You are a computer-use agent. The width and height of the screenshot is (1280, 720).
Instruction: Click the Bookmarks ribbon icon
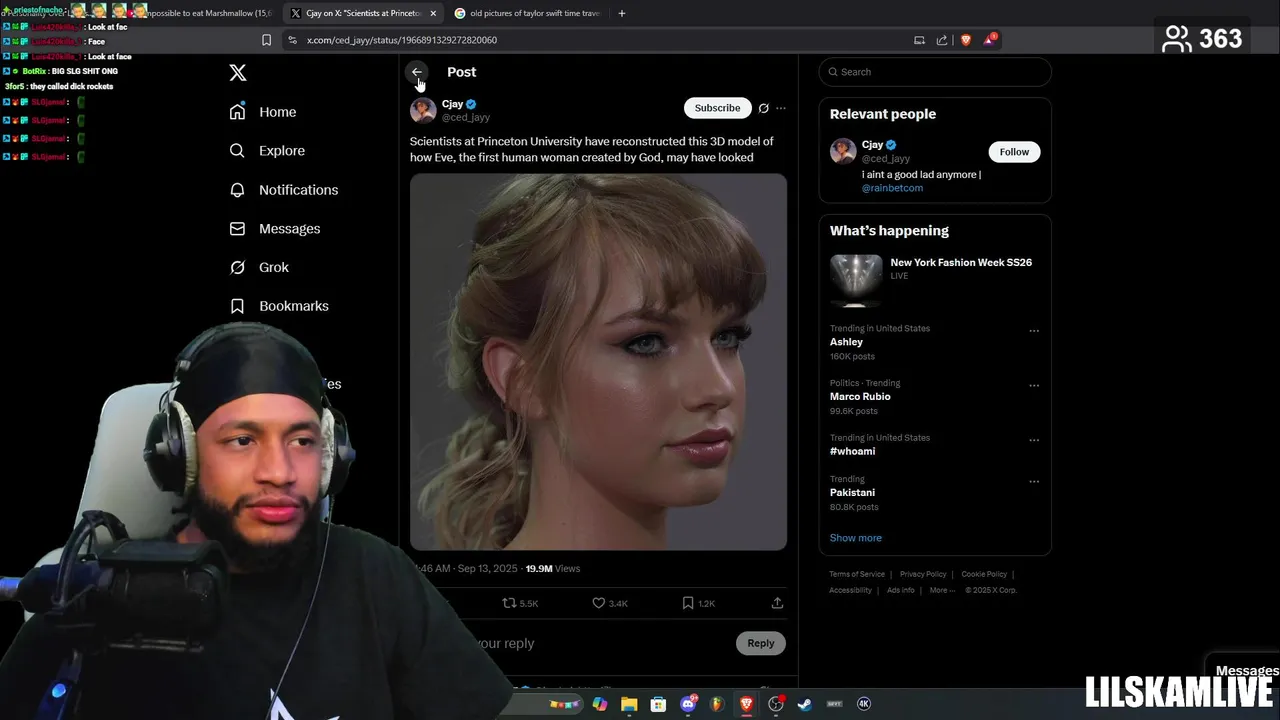(237, 306)
